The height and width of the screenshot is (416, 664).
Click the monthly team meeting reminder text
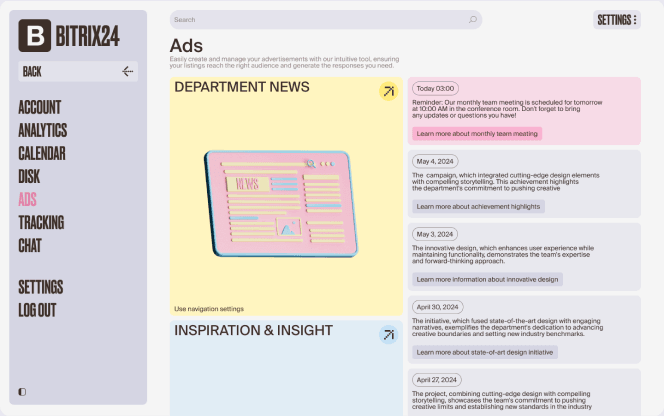pos(507,109)
